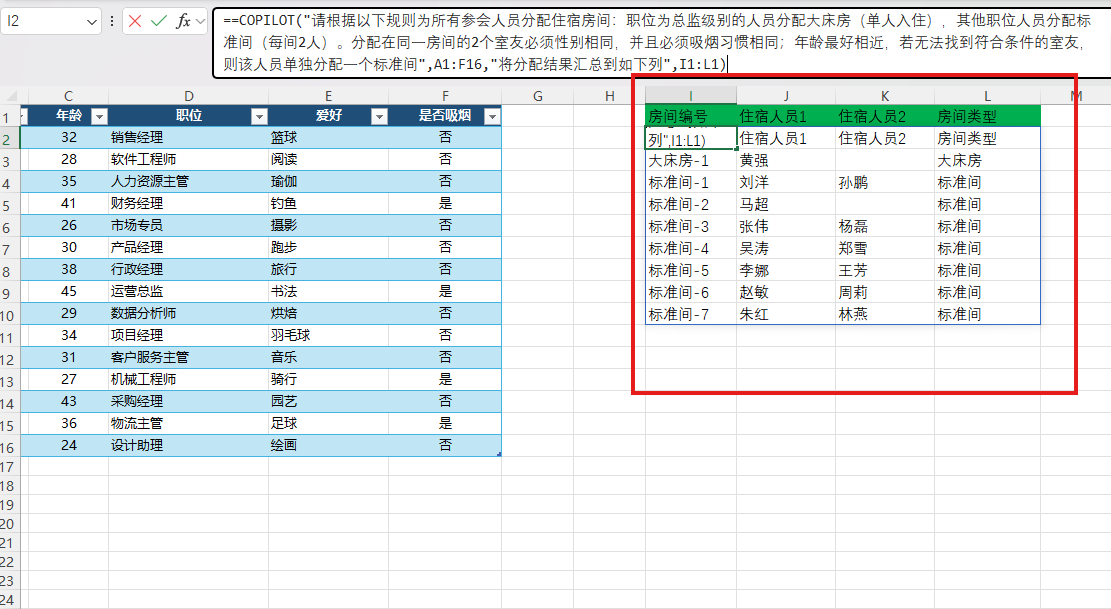The image size is (1111, 609).
Task: Select age cell 45
Action: pyautogui.click(x=68, y=291)
